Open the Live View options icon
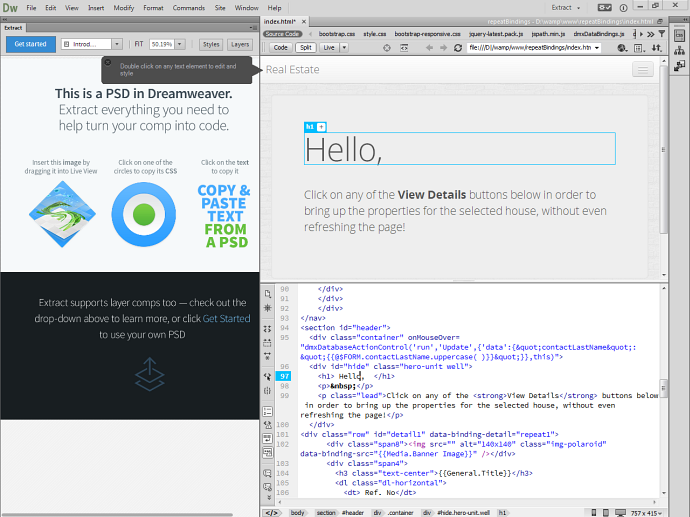The image size is (690, 517). coord(639,48)
